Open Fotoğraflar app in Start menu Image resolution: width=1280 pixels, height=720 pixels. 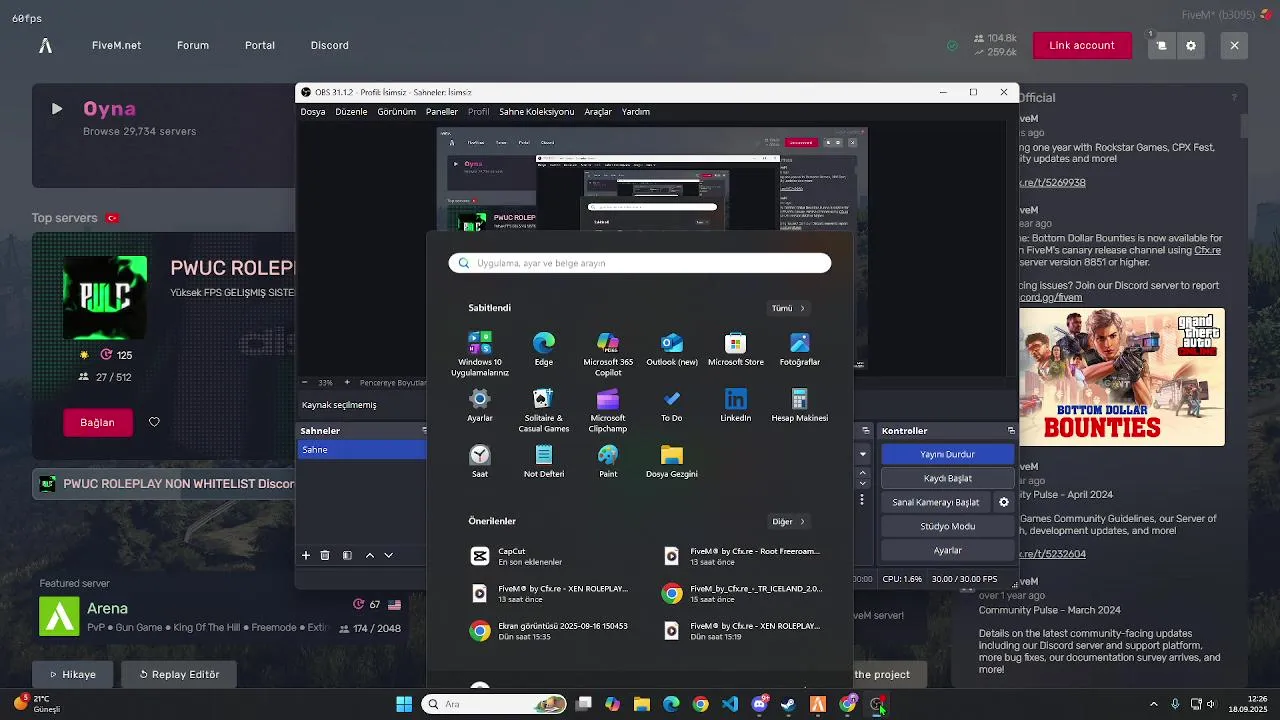point(800,349)
